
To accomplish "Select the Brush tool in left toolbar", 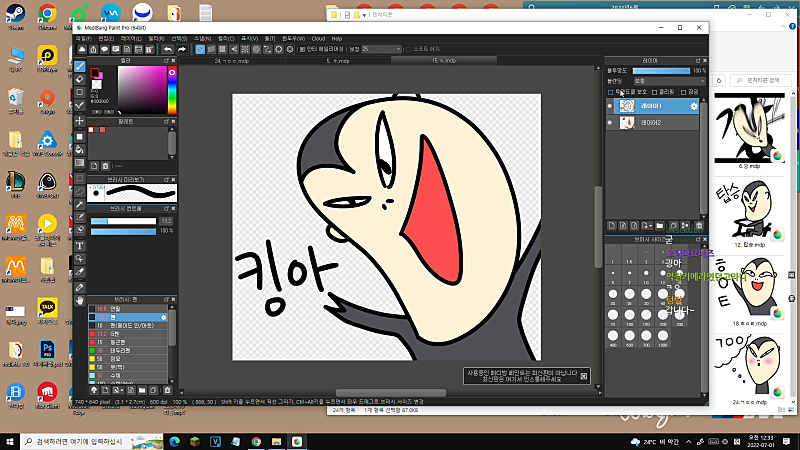I will (x=80, y=66).
